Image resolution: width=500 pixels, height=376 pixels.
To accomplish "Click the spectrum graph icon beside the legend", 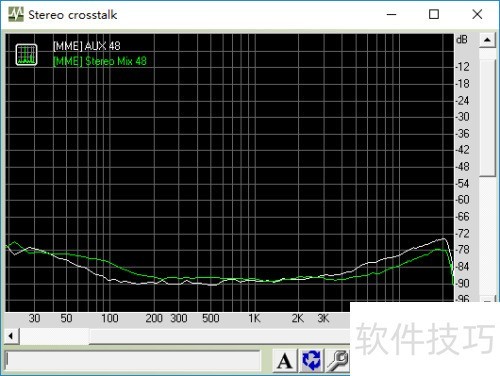I will point(26,54).
